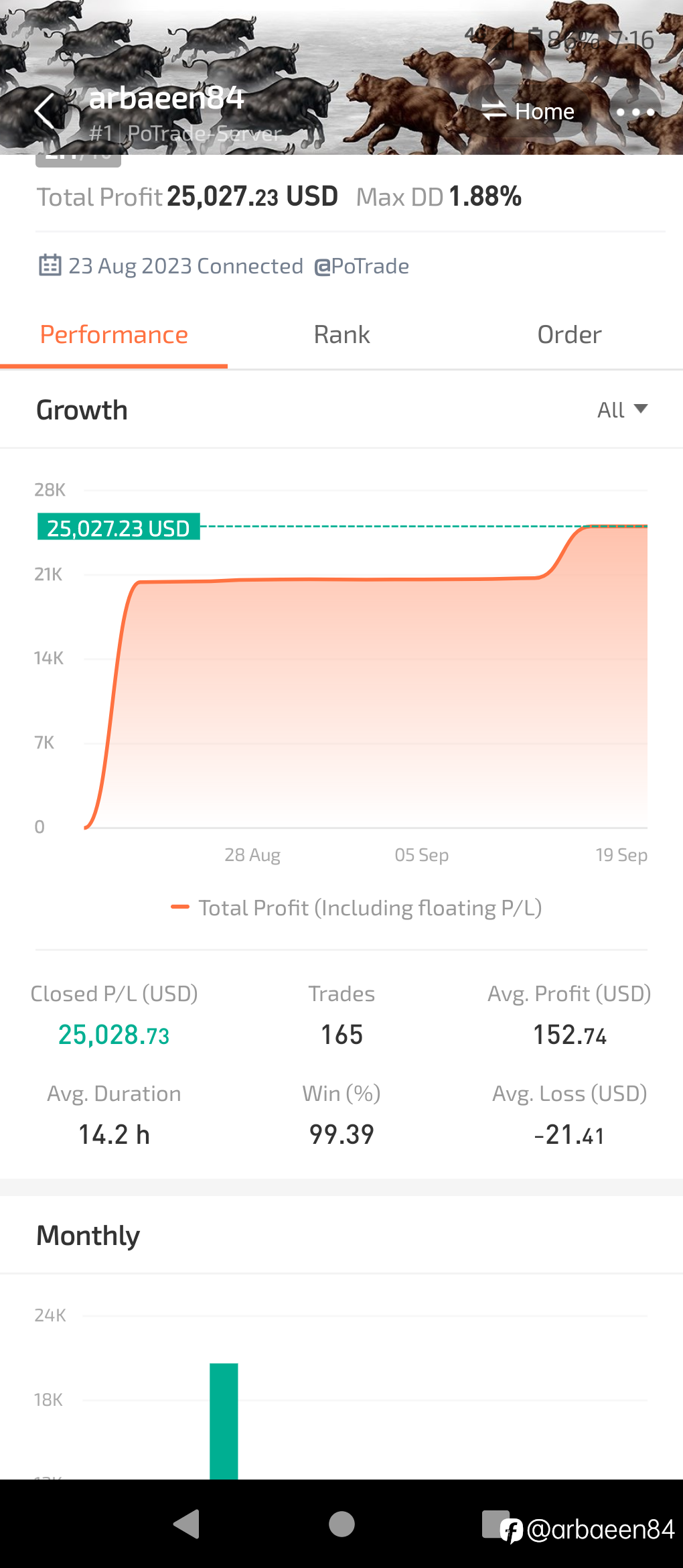Select the Performance tab

click(x=114, y=334)
